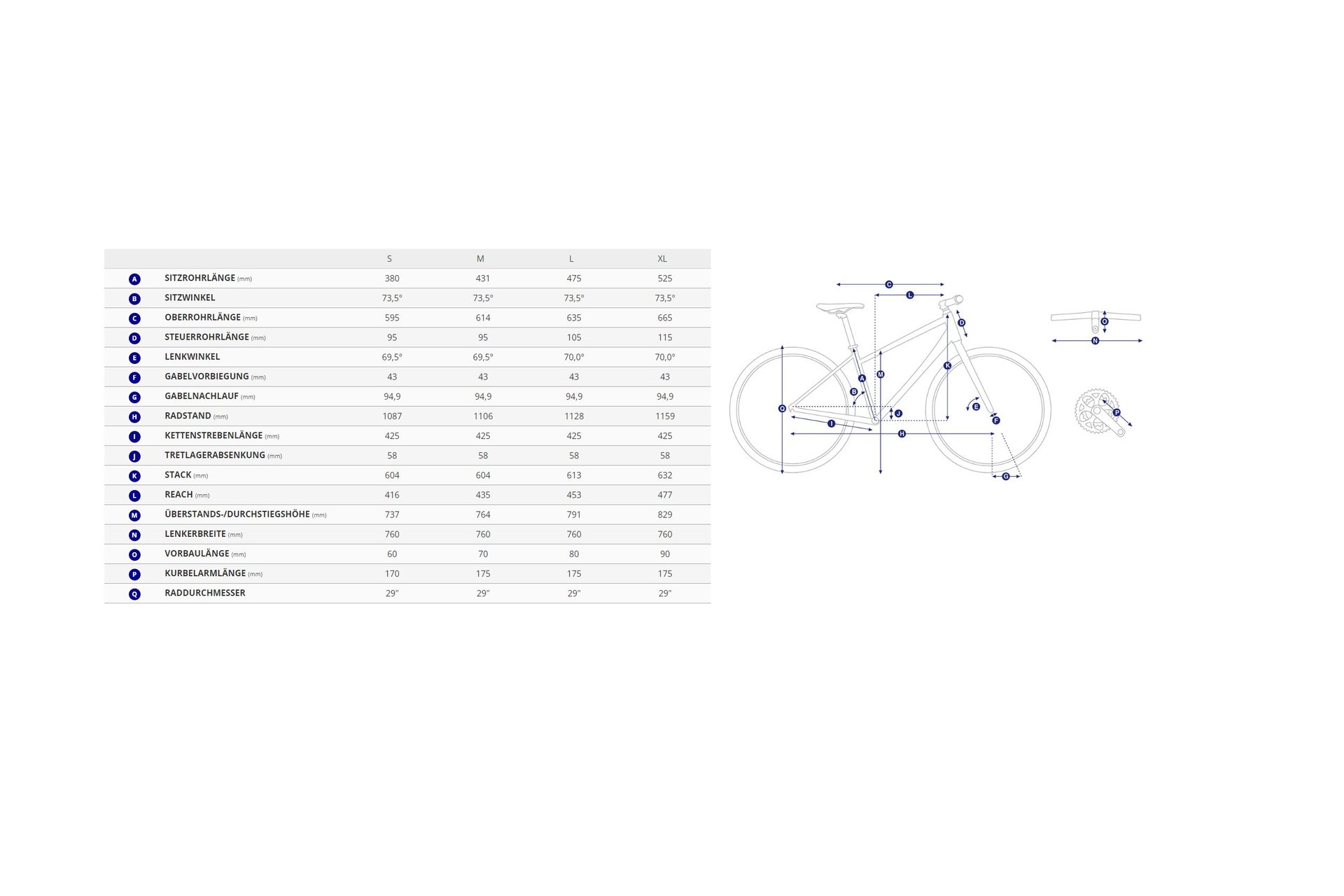The image size is (1344, 896).
Task: Click the A badge beside Sitzrohrlänge
Action: (x=134, y=279)
